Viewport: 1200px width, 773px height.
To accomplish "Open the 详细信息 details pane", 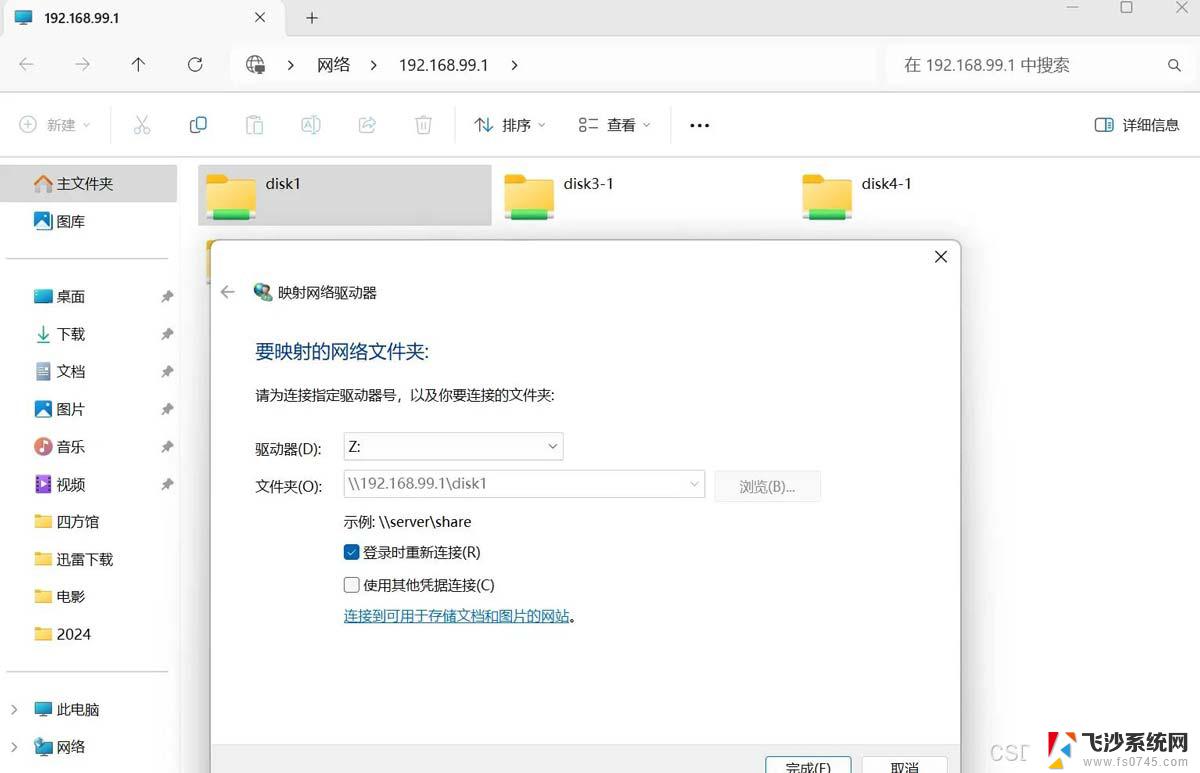I will [1137, 125].
